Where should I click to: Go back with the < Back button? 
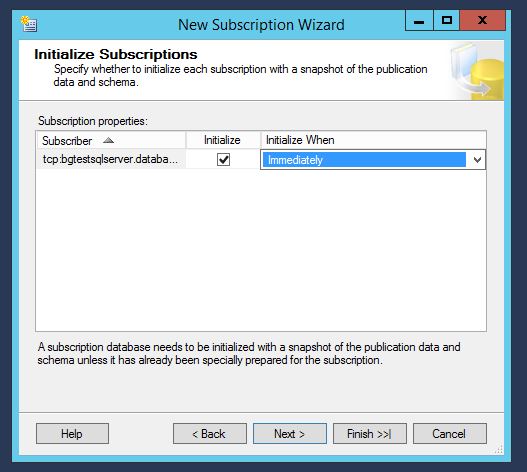pos(210,434)
